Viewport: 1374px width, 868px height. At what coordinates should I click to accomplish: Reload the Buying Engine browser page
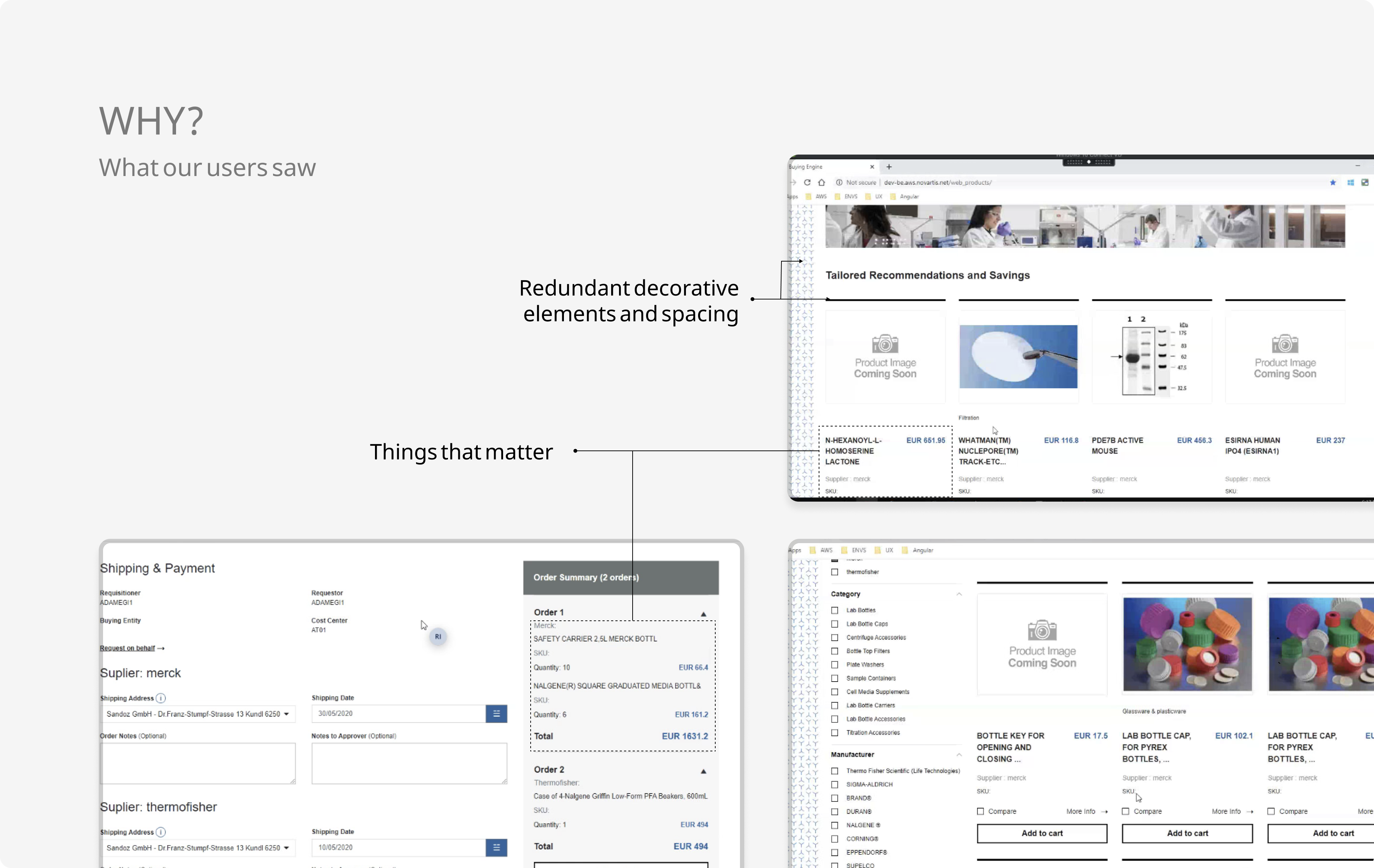click(807, 182)
